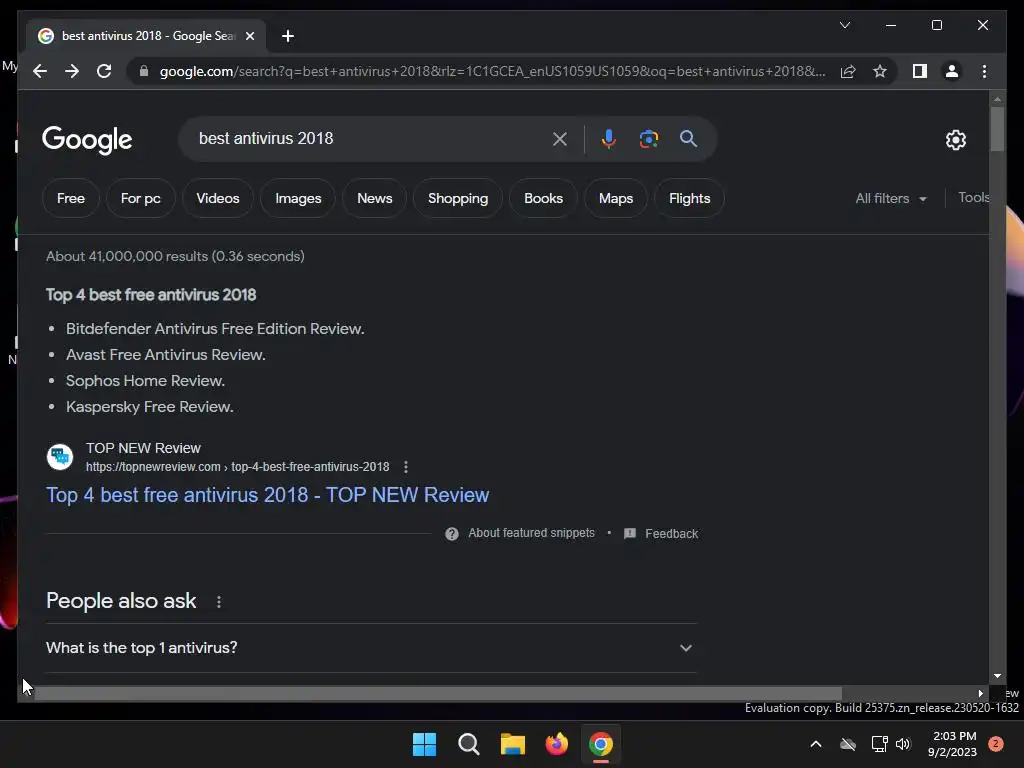Apply the Free filter chip
This screenshot has width=1024, height=768.
pos(71,198)
